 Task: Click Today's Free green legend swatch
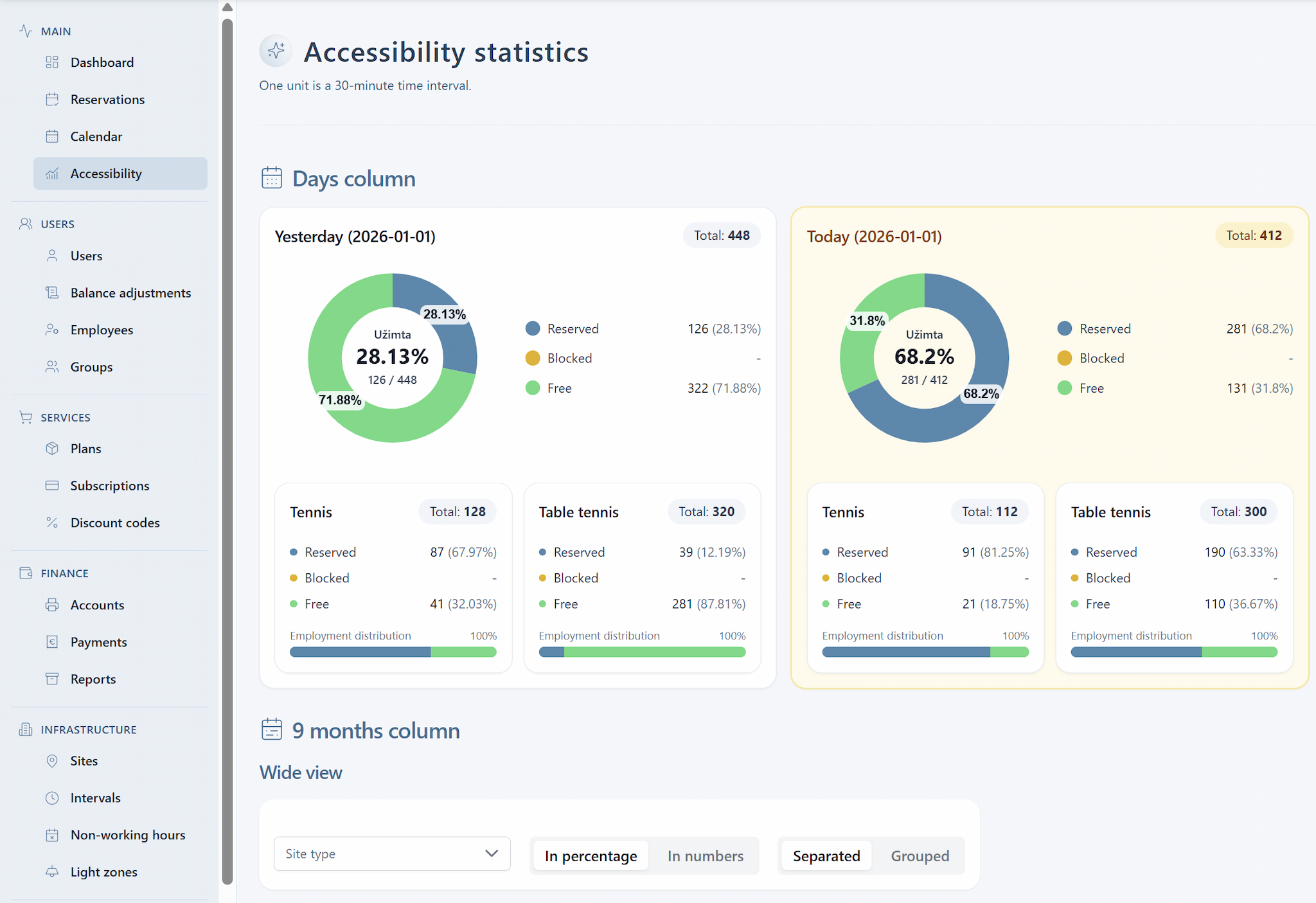coord(1065,388)
